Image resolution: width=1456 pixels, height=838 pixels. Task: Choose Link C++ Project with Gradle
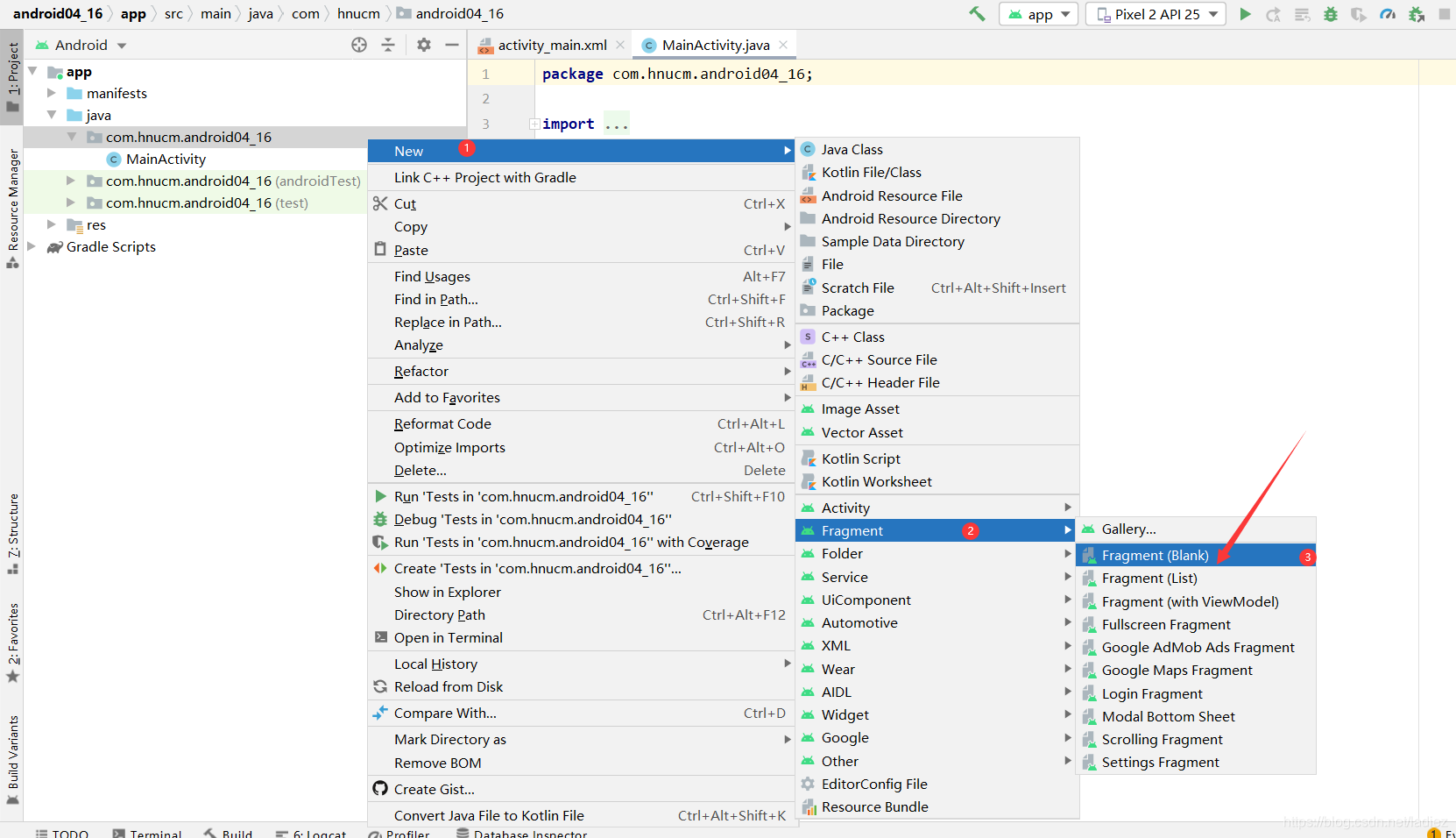tap(581, 177)
